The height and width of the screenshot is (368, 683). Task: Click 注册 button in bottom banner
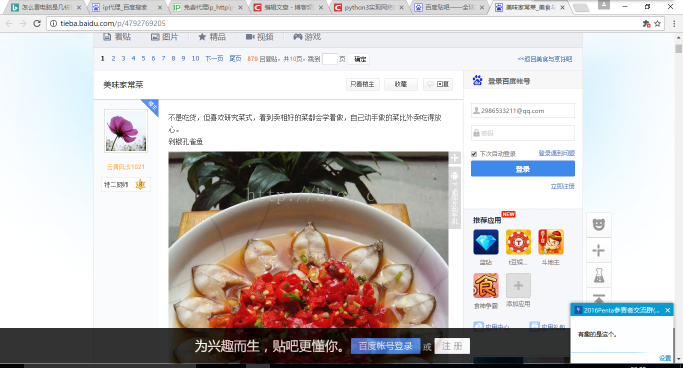coord(452,346)
